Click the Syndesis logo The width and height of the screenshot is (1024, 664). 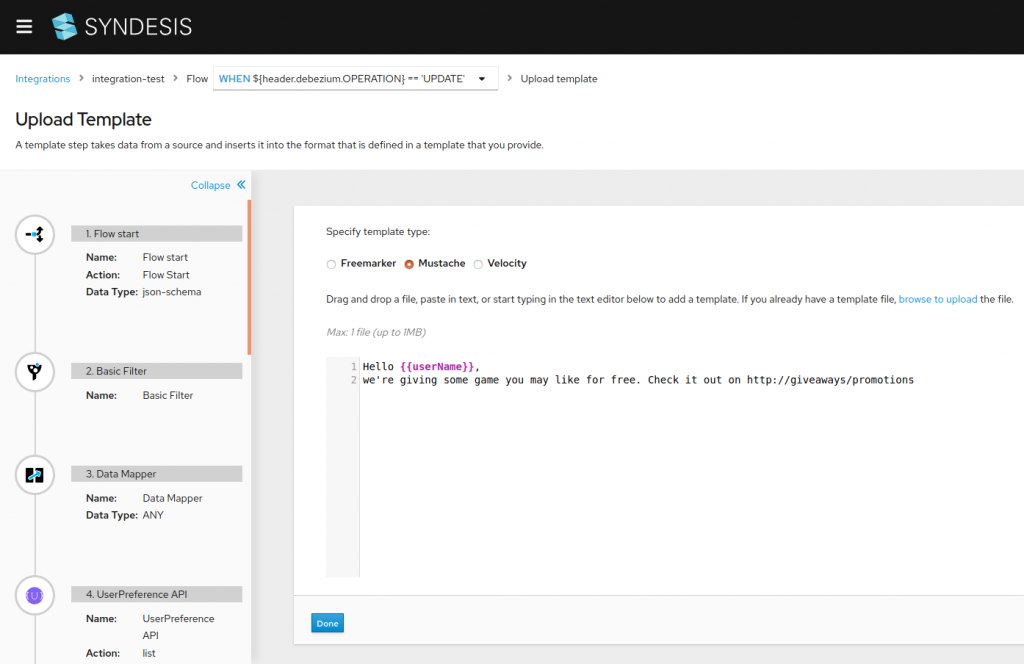coord(122,27)
